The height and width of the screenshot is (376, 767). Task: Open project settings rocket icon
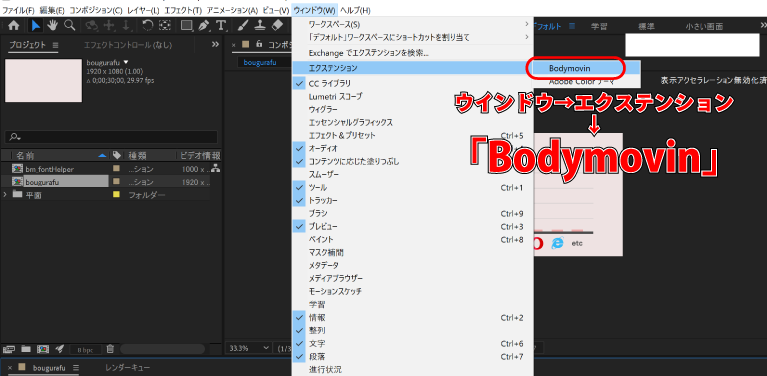coord(60,349)
